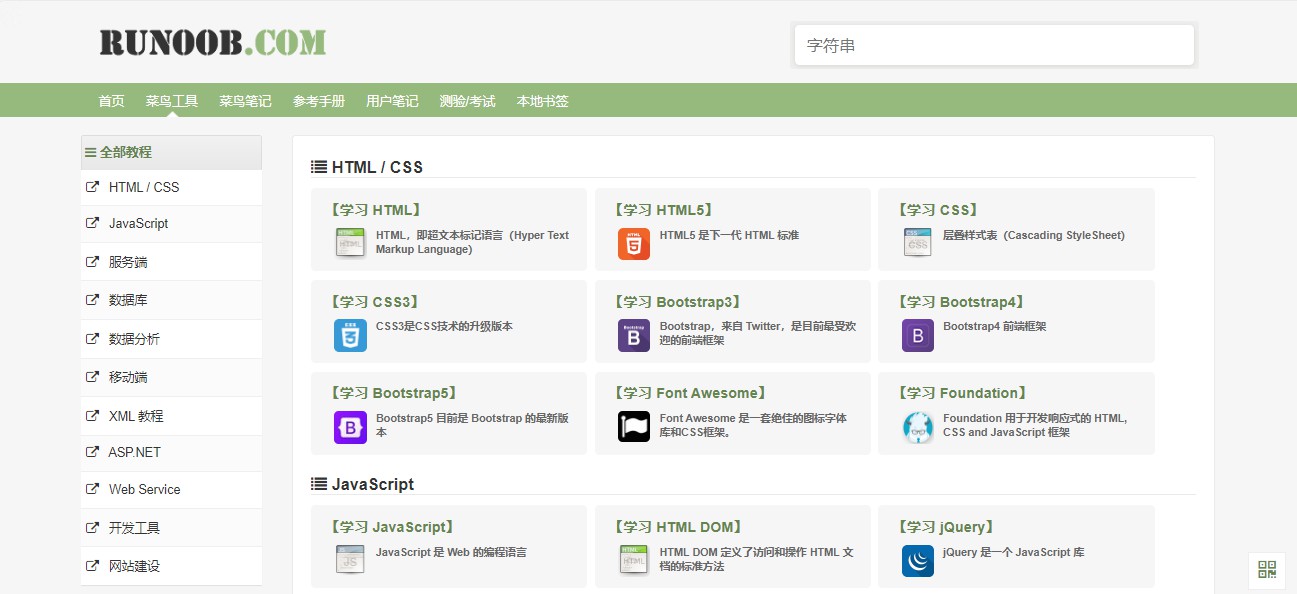Click the Bootstrap4 purple B icon
The image size is (1297, 594).
(917, 335)
